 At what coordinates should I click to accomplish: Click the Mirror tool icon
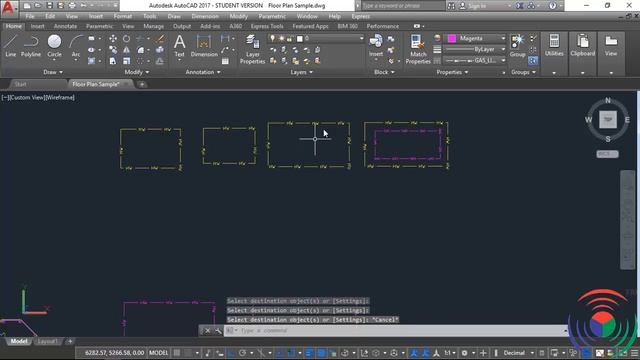pos(127,50)
